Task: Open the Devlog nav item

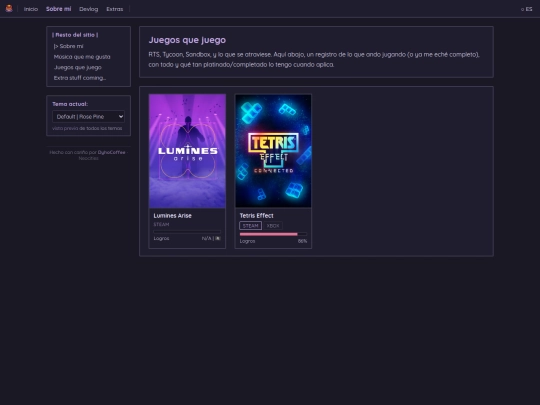Action: (89, 9)
